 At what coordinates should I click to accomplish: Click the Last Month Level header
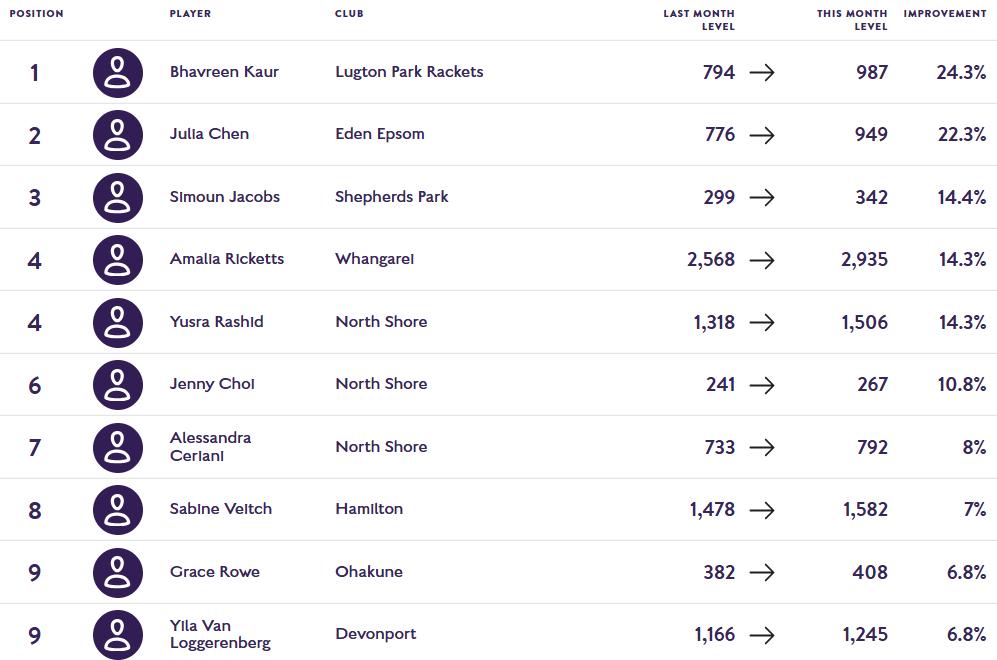coord(699,20)
